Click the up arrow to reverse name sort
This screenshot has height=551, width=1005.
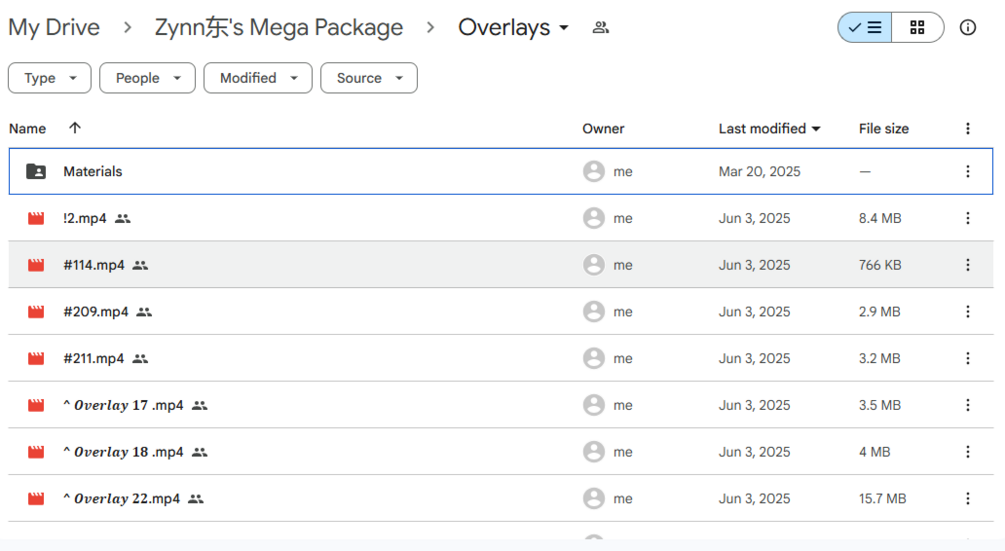coord(75,128)
